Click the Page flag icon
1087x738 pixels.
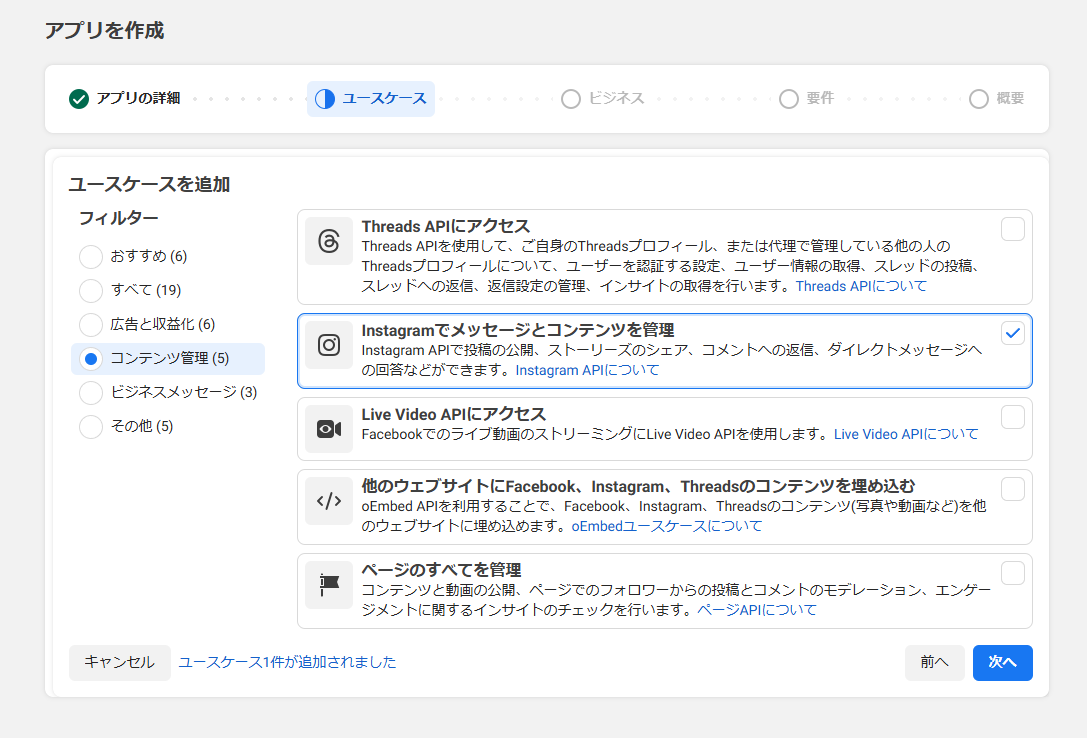pos(329,585)
